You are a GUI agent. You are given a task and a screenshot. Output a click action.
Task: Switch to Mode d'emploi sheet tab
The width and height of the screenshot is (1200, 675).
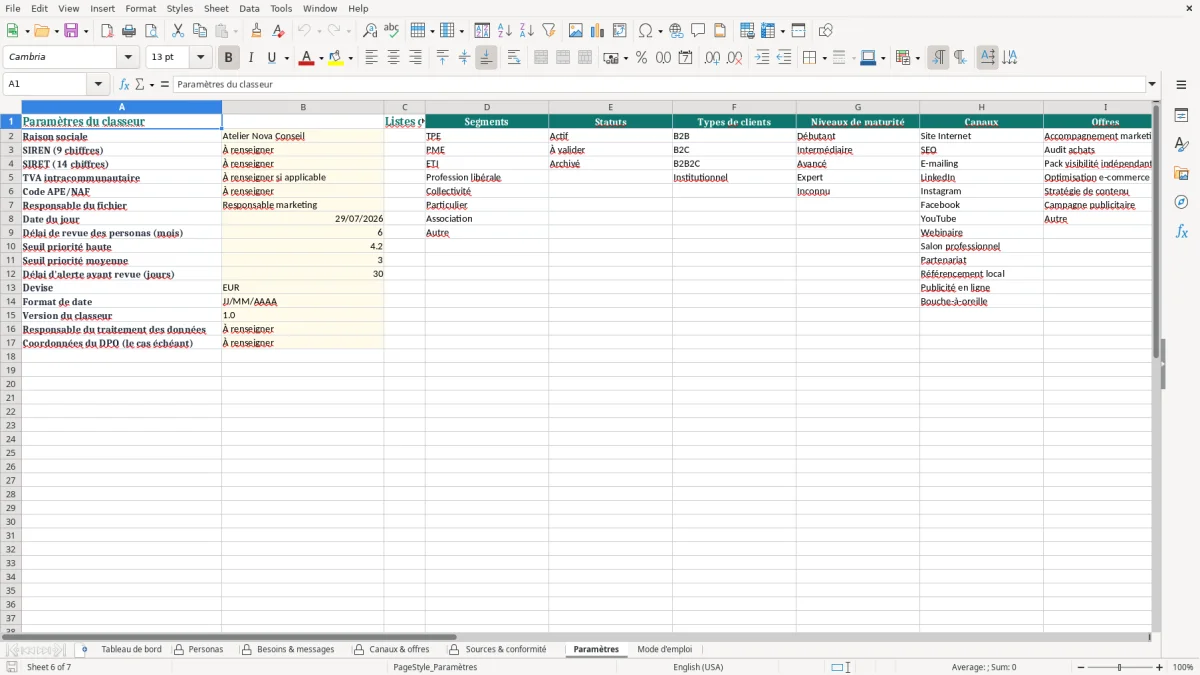click(664, 649)
